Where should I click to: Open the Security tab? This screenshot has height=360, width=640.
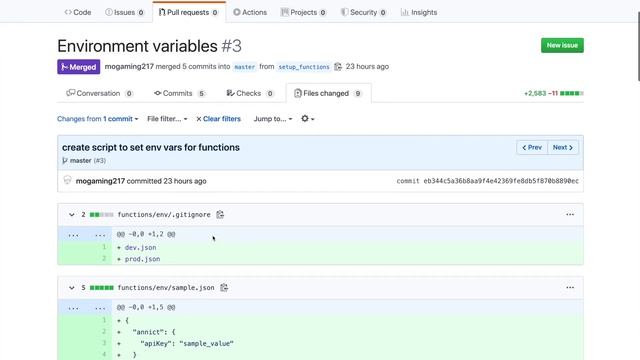tap(363, 12)
